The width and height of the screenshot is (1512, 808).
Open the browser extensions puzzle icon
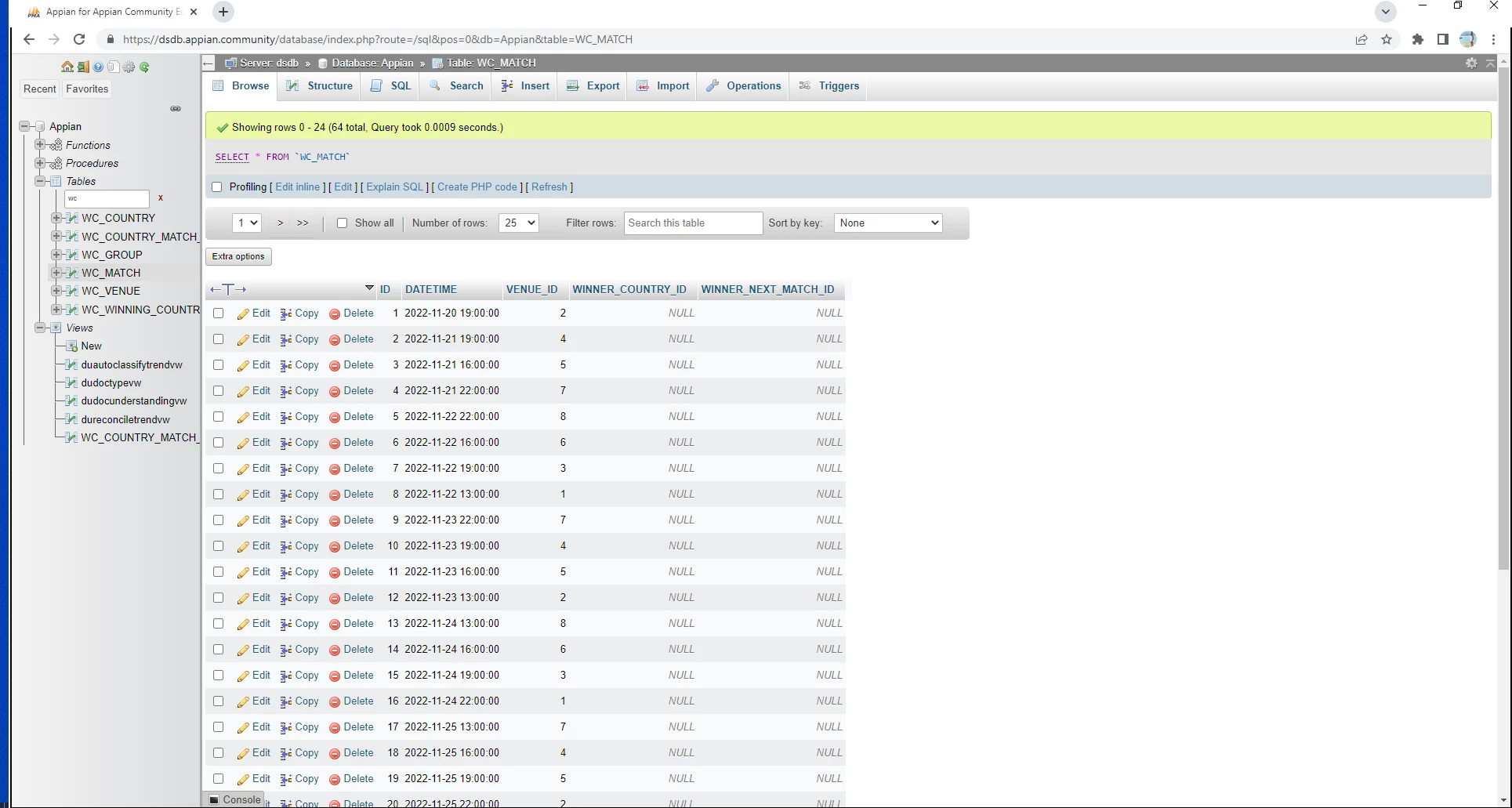(1417, 39)
